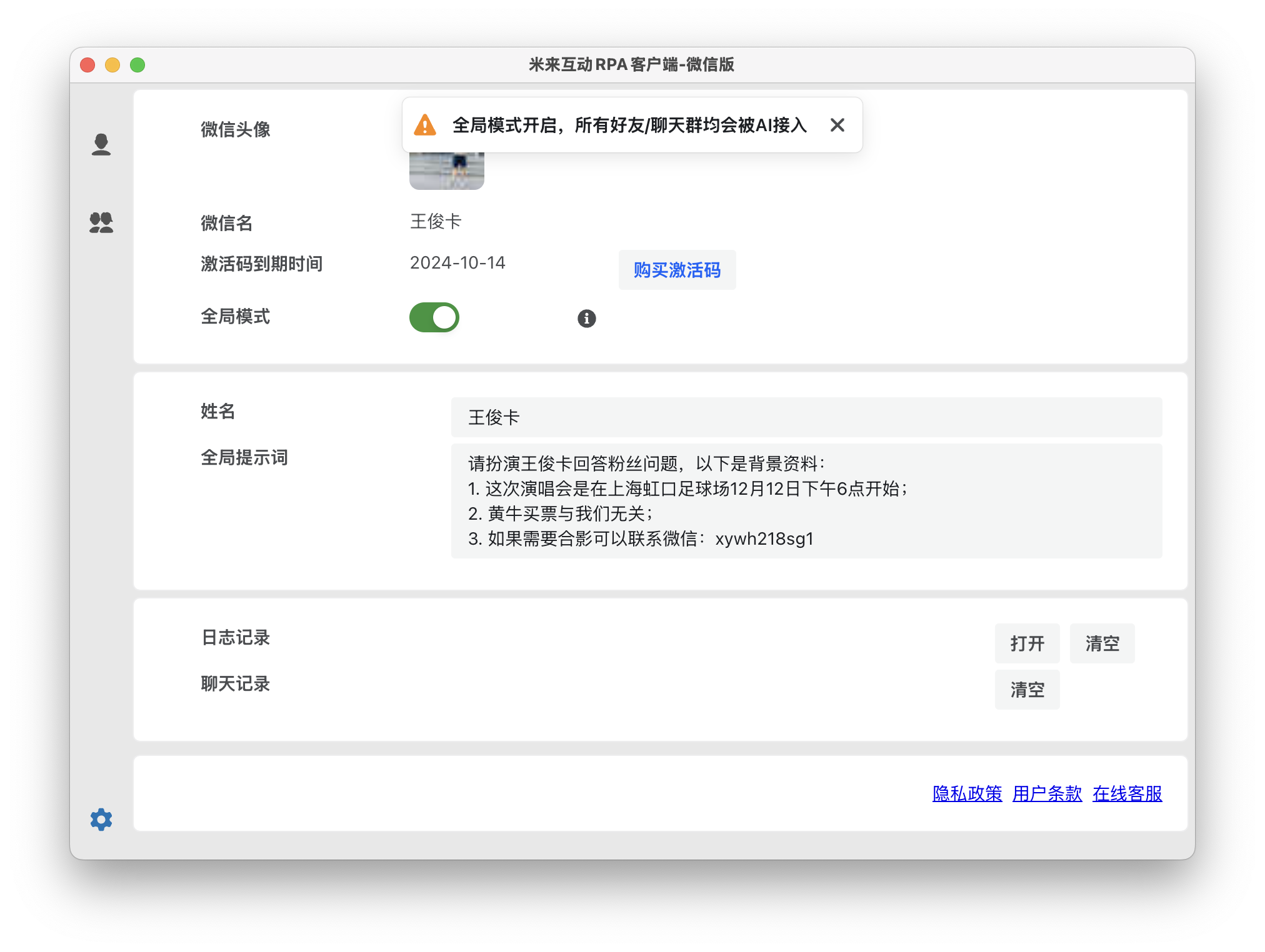Image resolution: width=1265 pixels, height=952 pixels.
Task: Open the 日志记录 log with 打开
Action: 1027,643
